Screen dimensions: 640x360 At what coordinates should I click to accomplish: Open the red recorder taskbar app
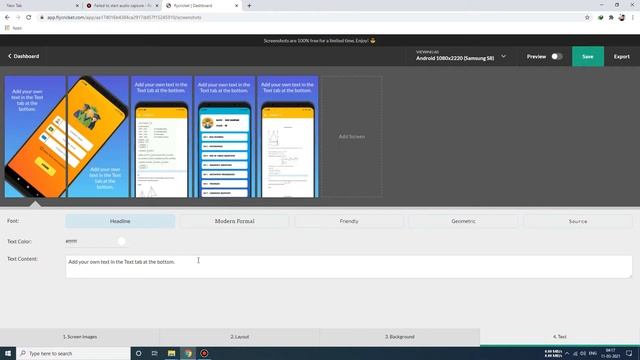coord(204,353)
